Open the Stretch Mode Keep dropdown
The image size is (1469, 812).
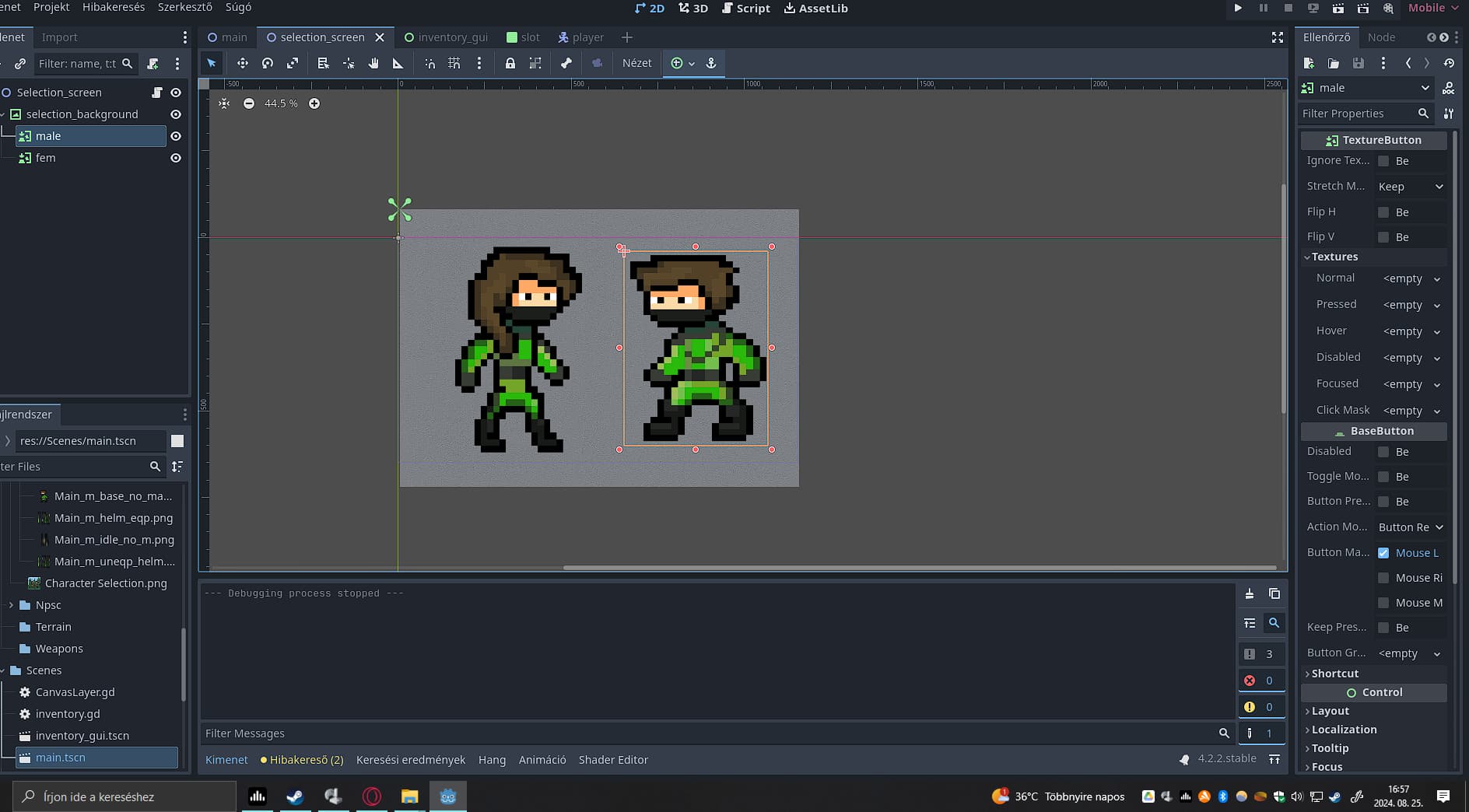pyautogui.click(x=1410, y=187)
